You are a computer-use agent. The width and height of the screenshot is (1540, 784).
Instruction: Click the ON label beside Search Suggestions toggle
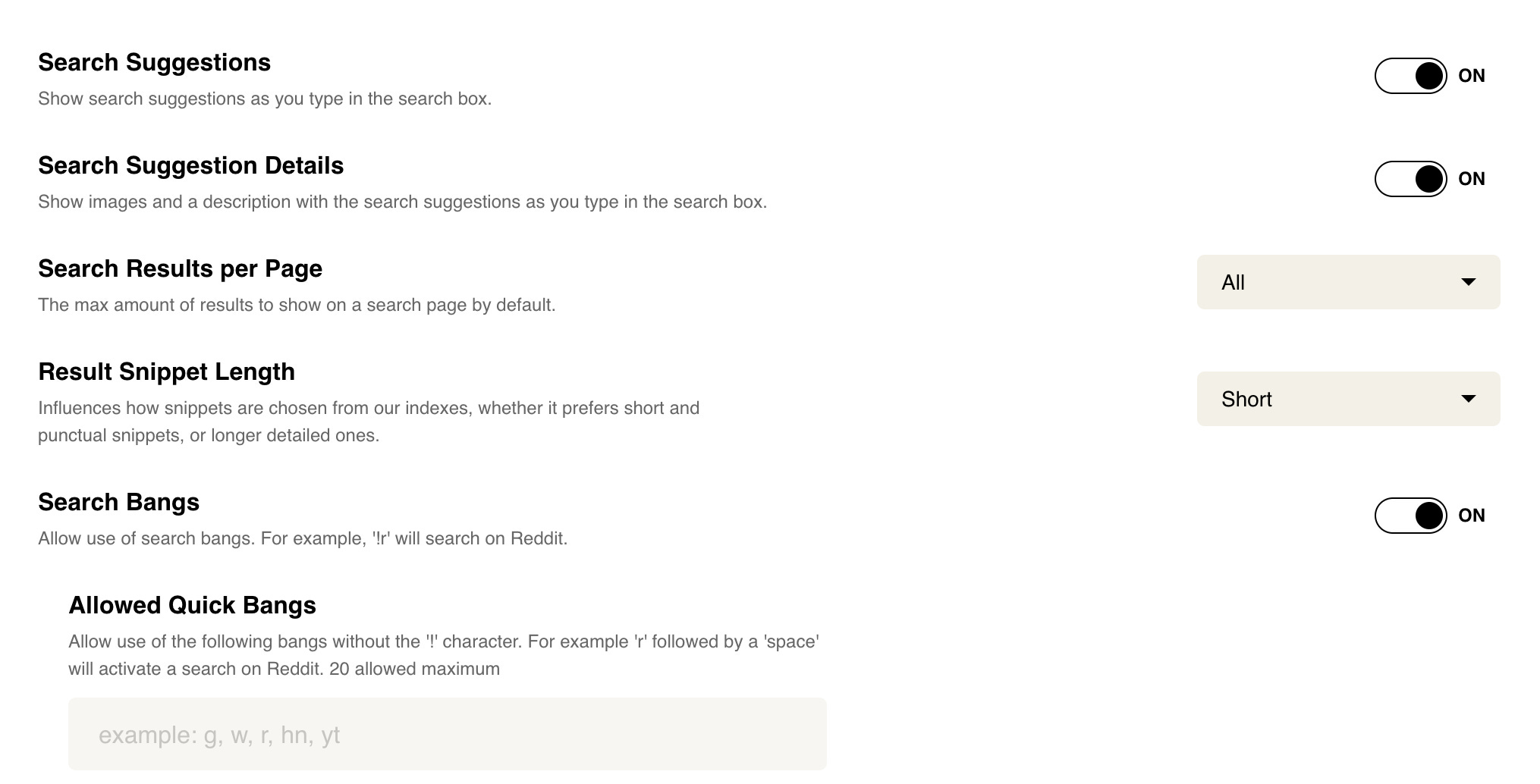pos(1471,76)
